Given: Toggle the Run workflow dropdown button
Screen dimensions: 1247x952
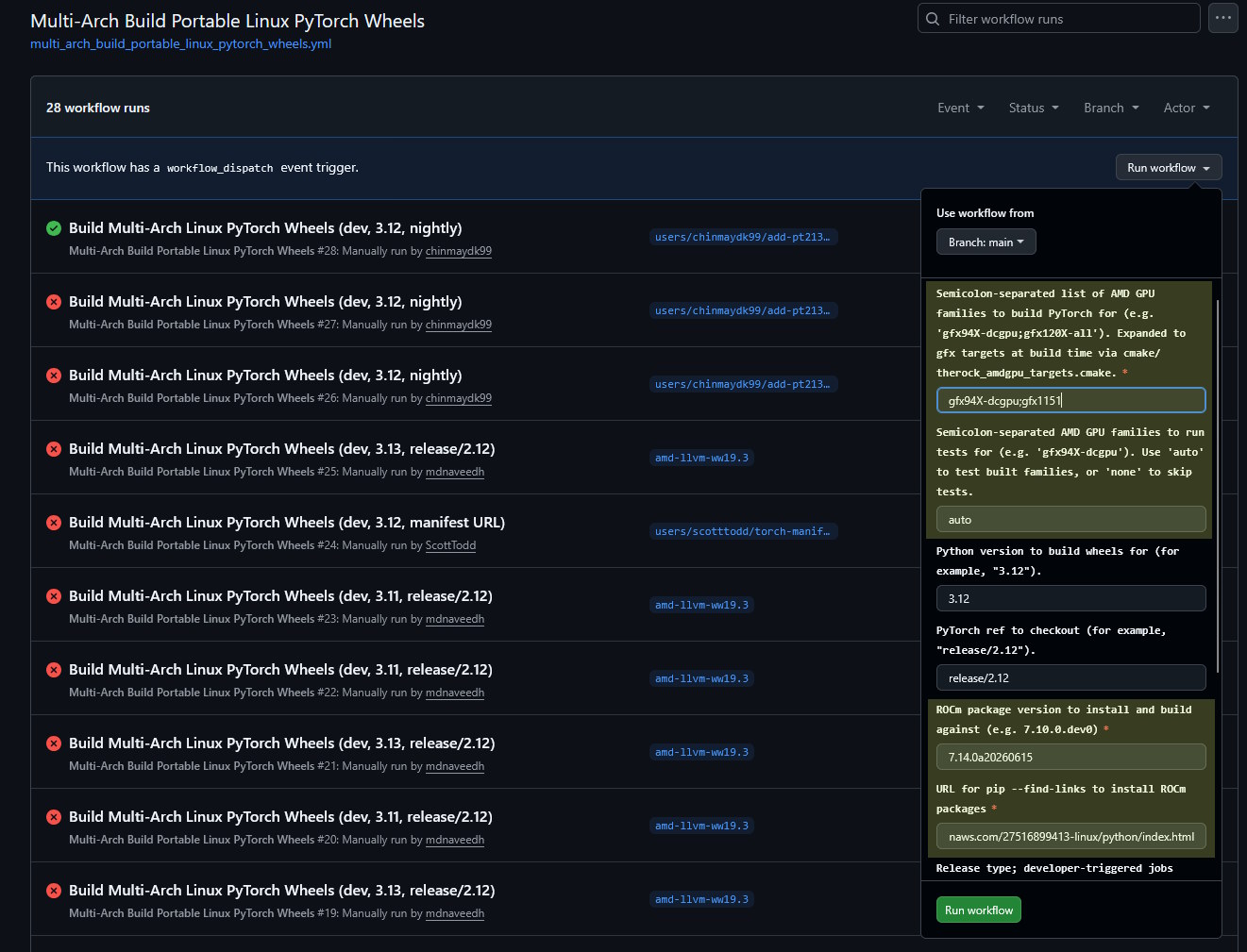Looking at the screenshot, I should (x=1169, y=167).
